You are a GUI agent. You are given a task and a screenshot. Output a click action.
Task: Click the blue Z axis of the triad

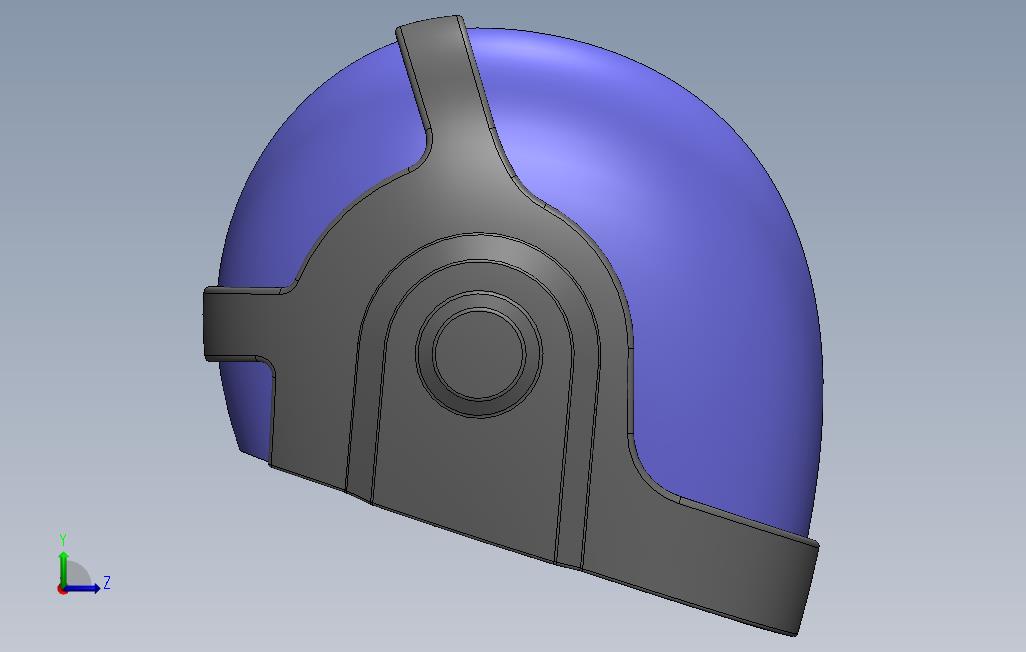coord(82,588)
